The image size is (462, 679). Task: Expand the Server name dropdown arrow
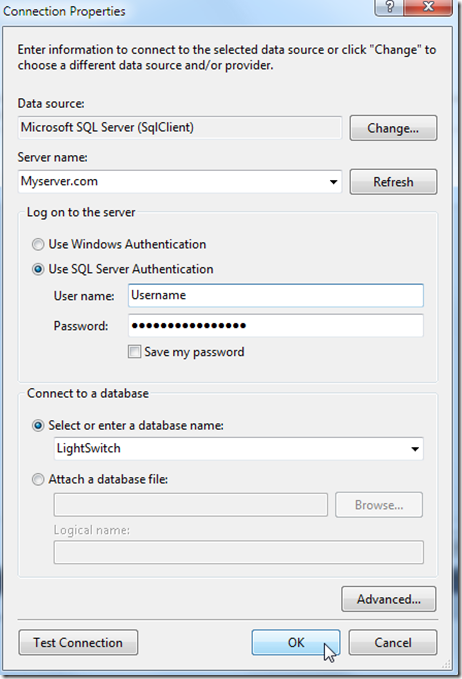click(333, 182)
